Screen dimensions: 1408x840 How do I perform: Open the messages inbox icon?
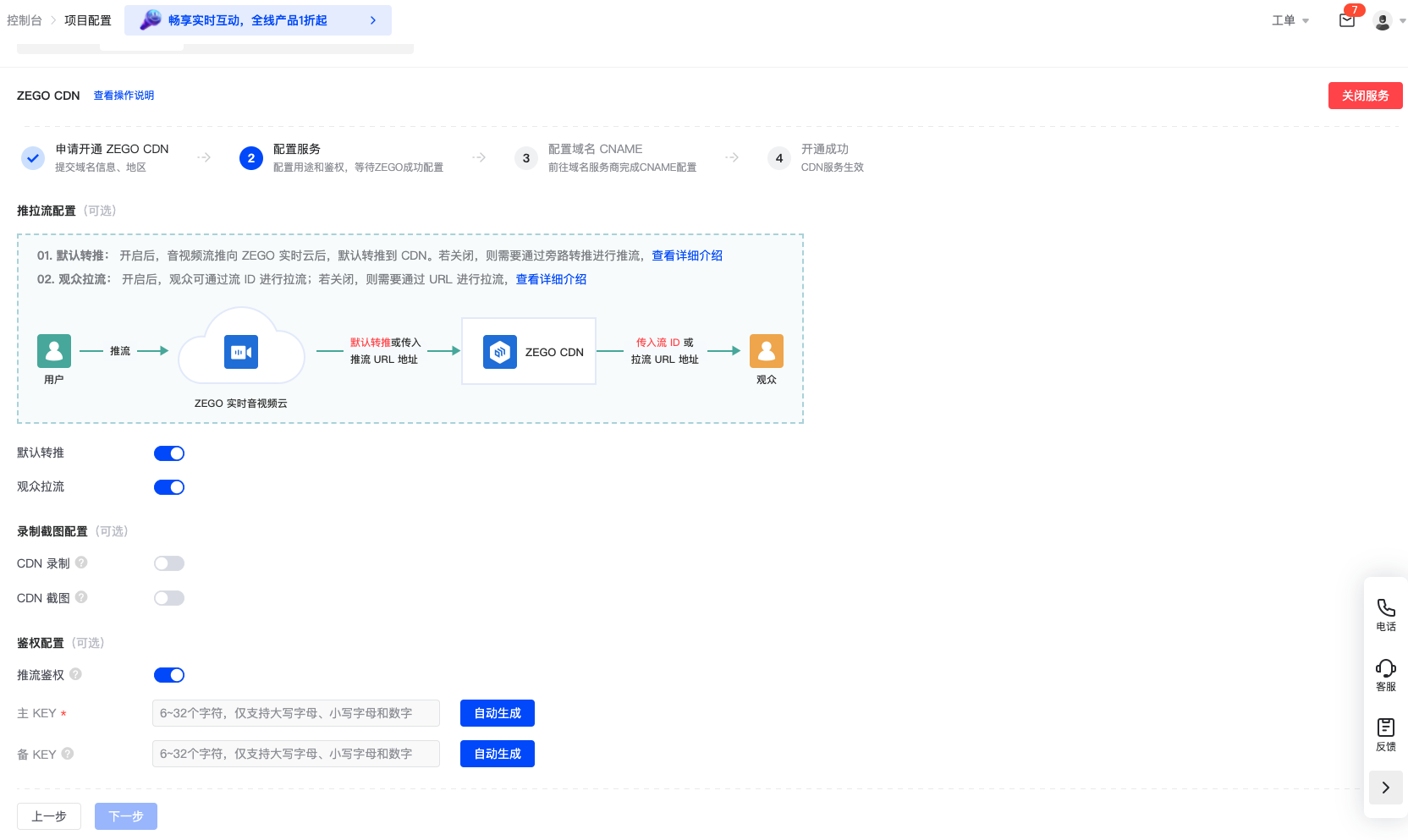tap(1347, 20)
